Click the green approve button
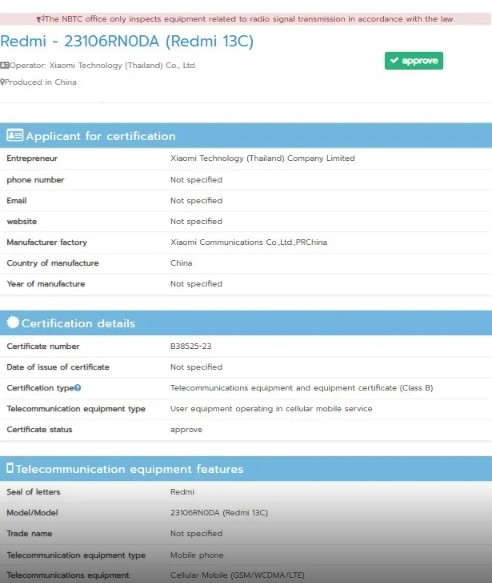The image size is (492, 583). 414,61
